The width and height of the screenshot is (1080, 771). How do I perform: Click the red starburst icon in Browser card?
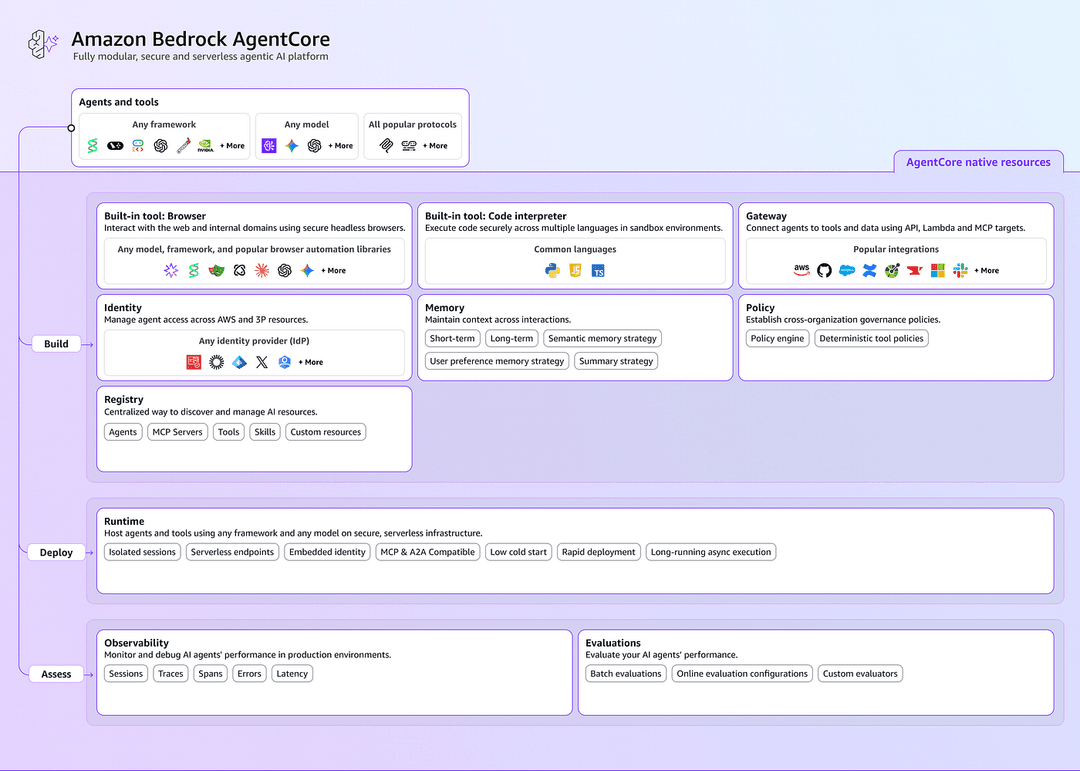(262, 271)
